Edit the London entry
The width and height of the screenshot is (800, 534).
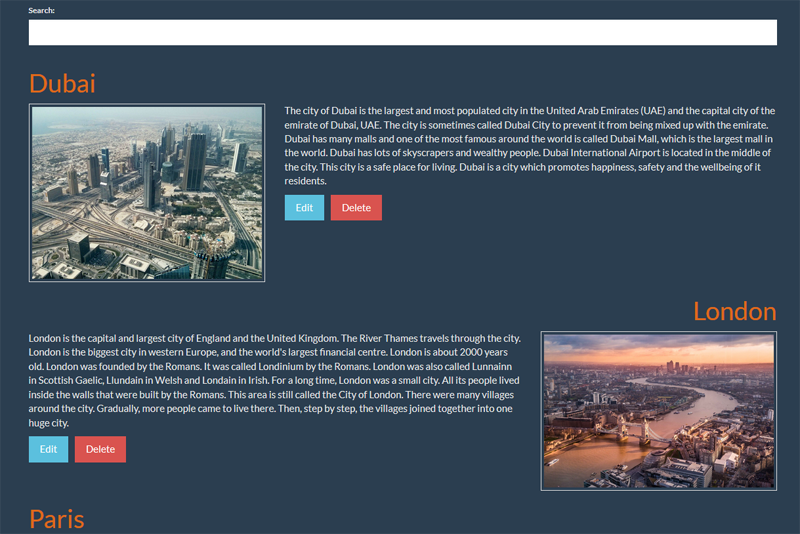[x=48, y=449]
